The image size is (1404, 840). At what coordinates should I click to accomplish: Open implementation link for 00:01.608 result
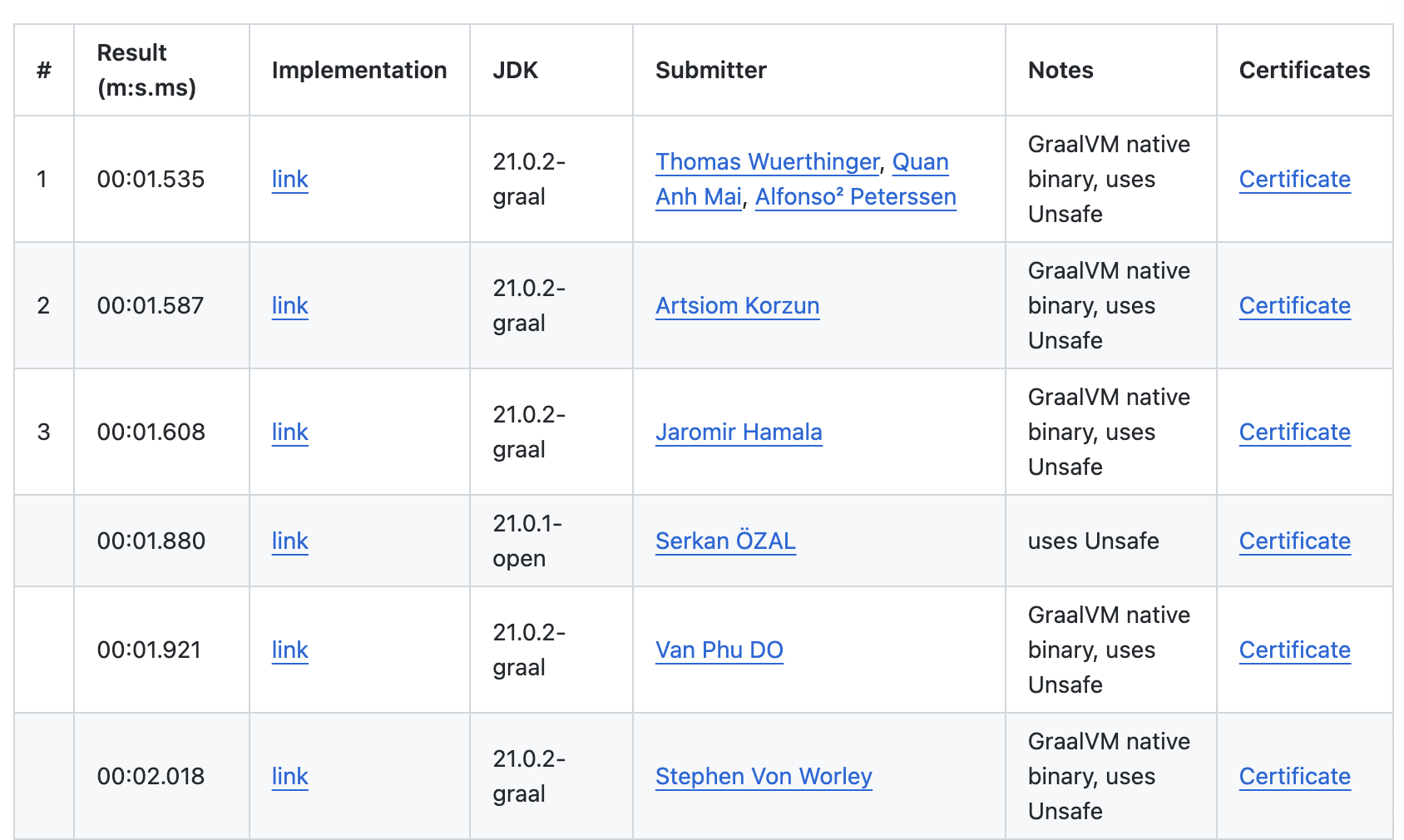click(x=289, y=432)
